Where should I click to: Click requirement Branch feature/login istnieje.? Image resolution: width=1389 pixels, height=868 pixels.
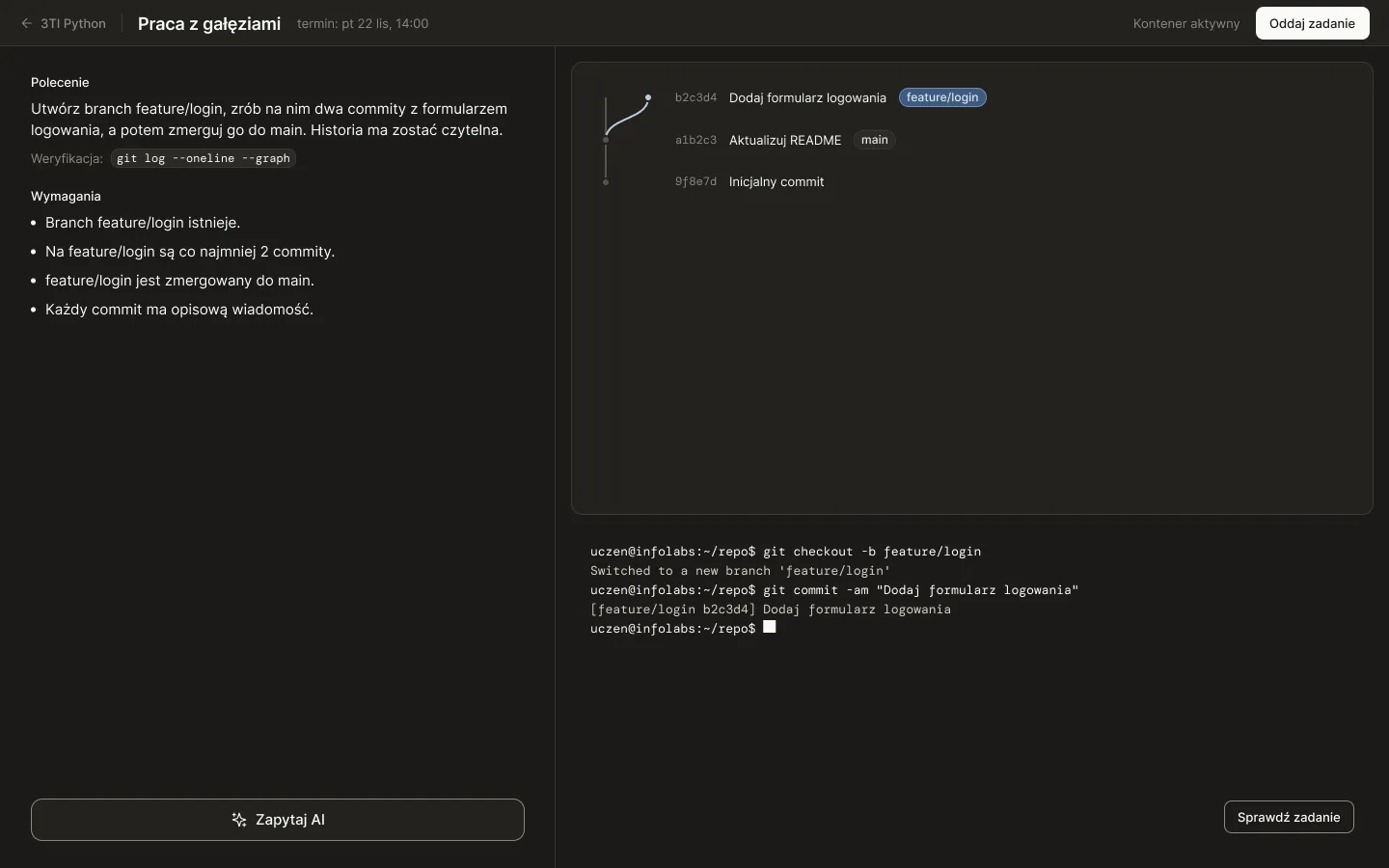tap(143, 223)
